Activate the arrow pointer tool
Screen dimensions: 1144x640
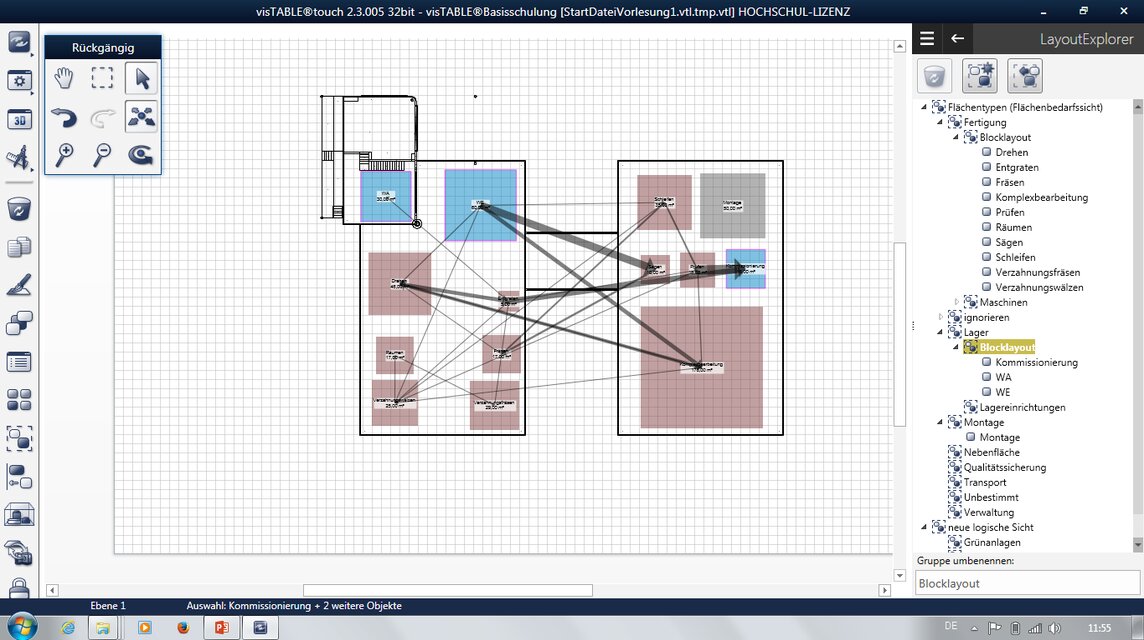(x=141, y=78)
